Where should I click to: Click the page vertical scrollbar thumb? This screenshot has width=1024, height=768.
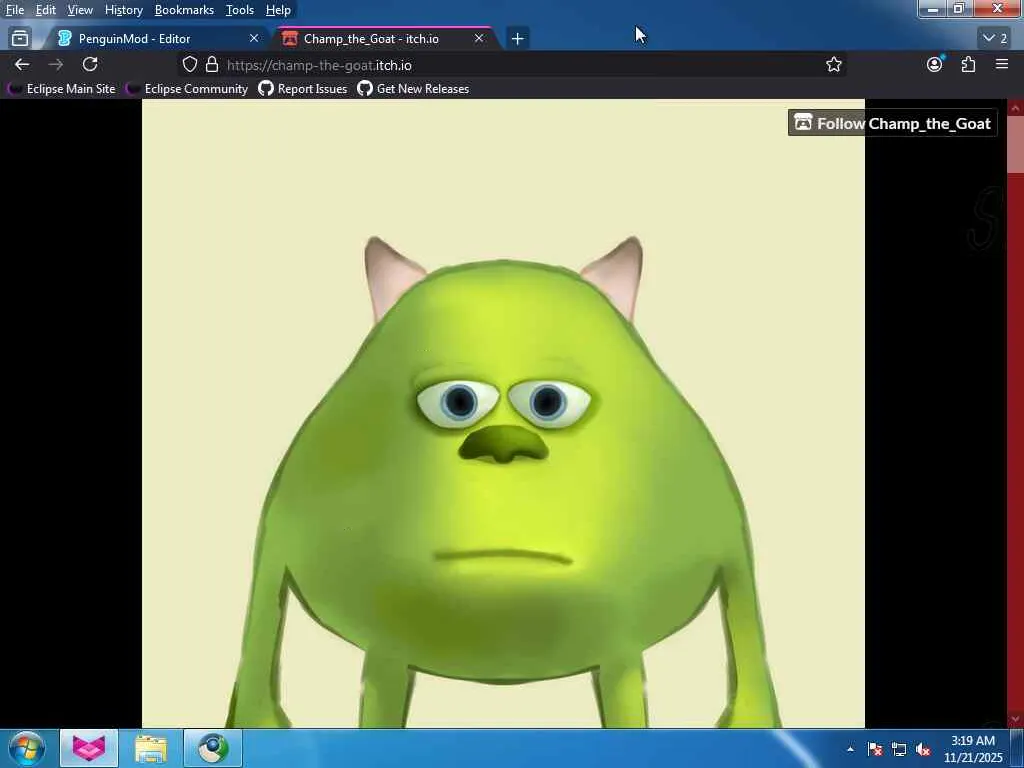(1015, 144)
